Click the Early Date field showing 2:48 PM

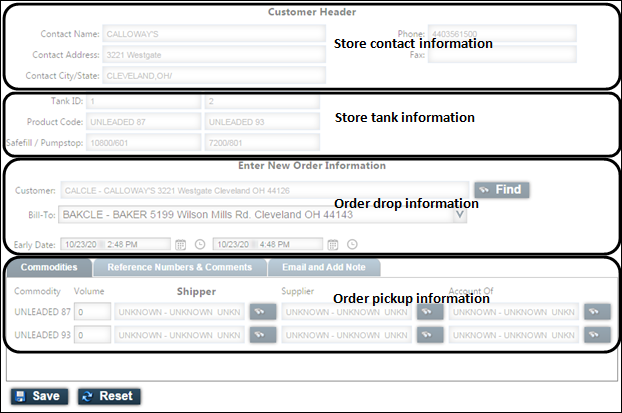[115, 244]
